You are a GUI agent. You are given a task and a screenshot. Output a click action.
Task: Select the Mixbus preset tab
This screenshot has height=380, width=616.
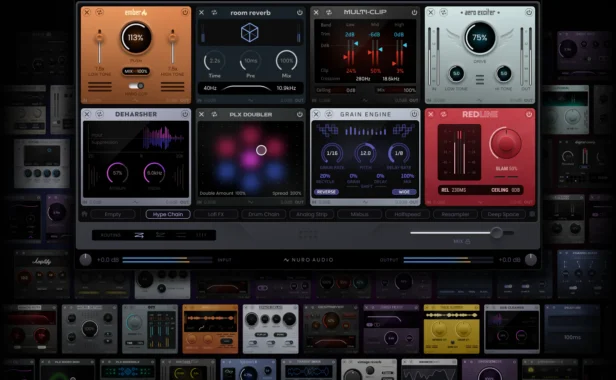[359, 214]
